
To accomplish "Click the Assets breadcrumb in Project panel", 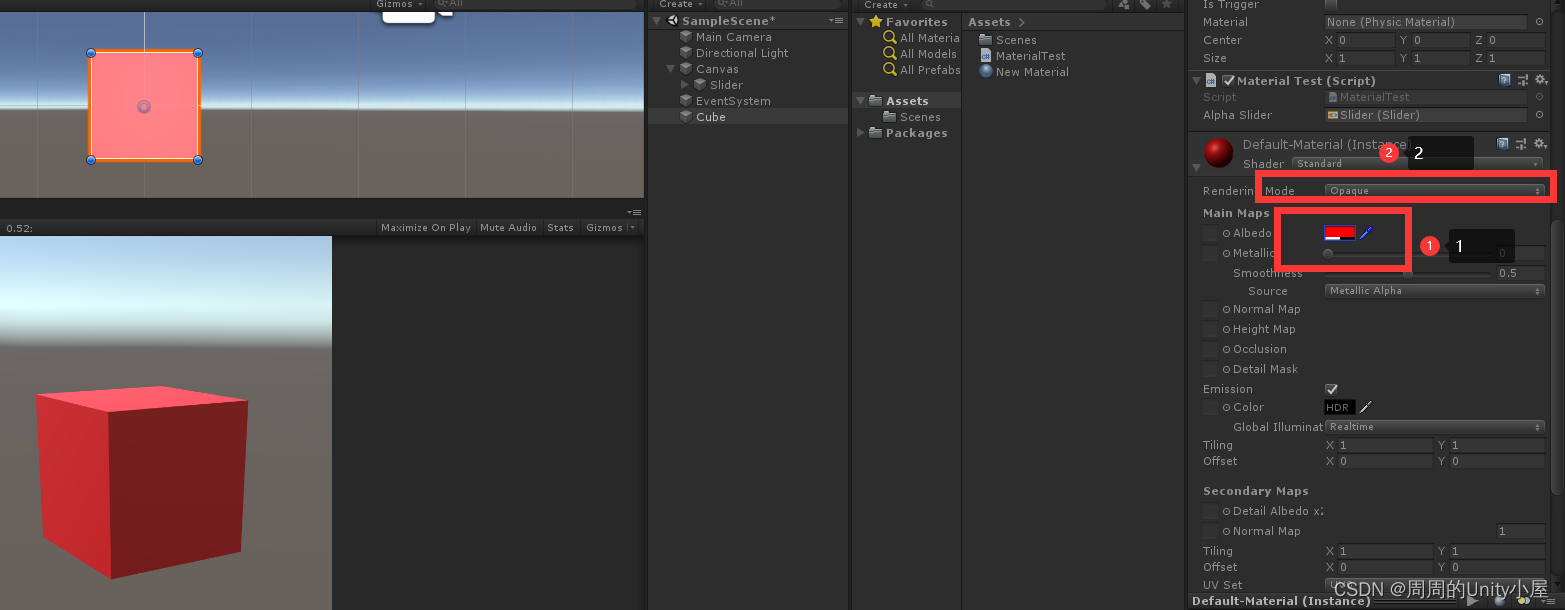I will (989, 22).
